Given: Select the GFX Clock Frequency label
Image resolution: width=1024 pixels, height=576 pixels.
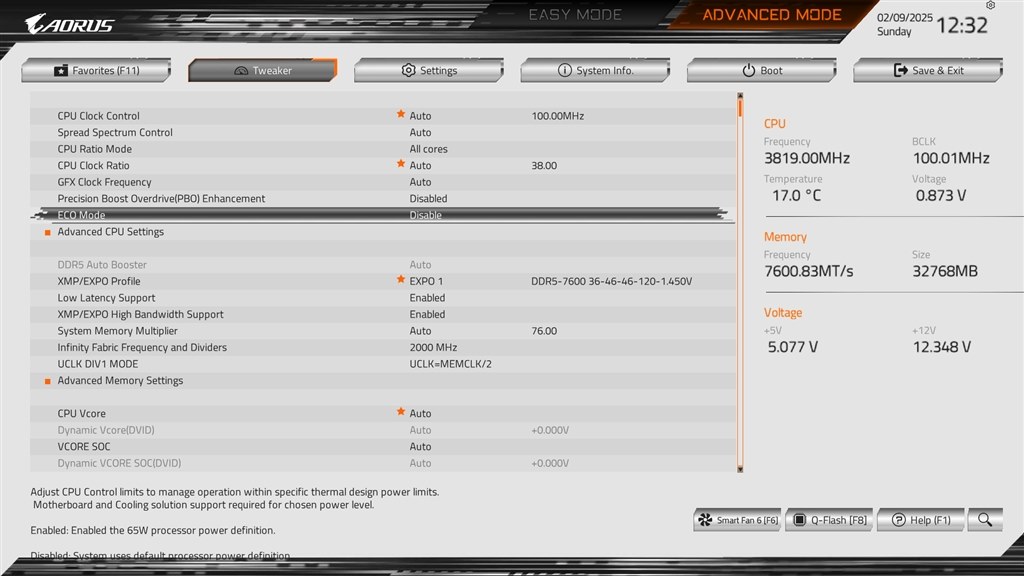Looking at the screenshot, I should pos(104,182).
